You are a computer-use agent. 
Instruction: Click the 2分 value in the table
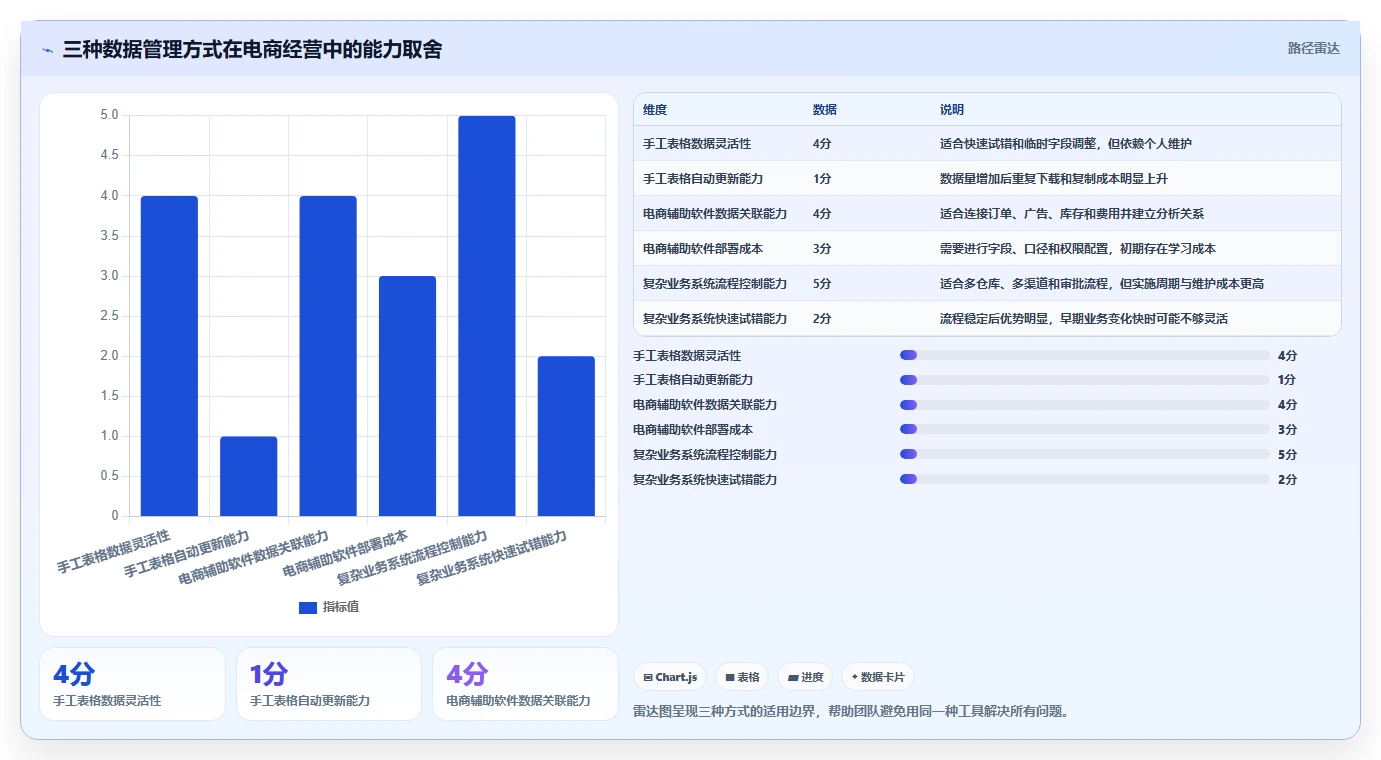[x=822, y=319]
